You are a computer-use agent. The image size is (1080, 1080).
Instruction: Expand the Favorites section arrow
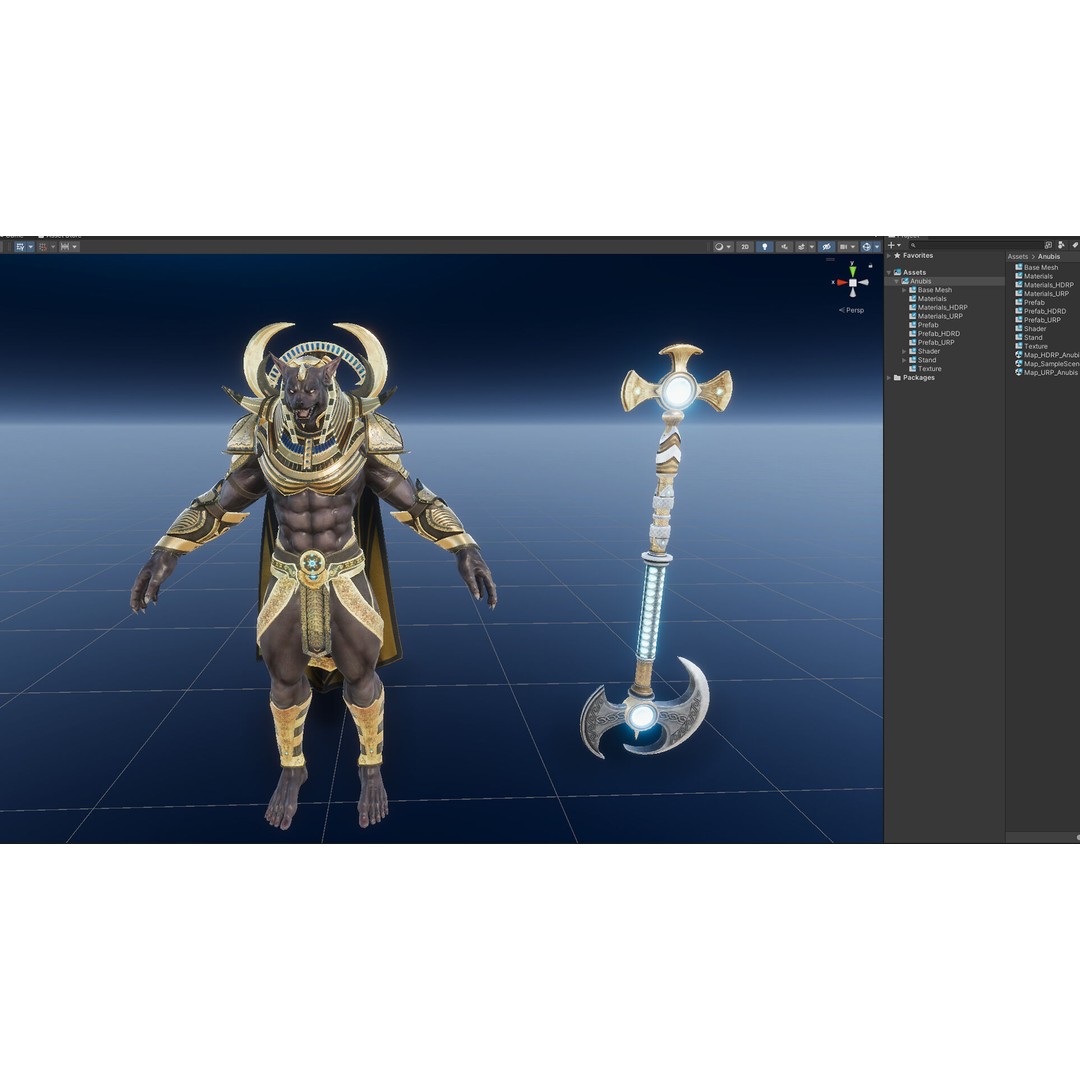coord(889,256)
